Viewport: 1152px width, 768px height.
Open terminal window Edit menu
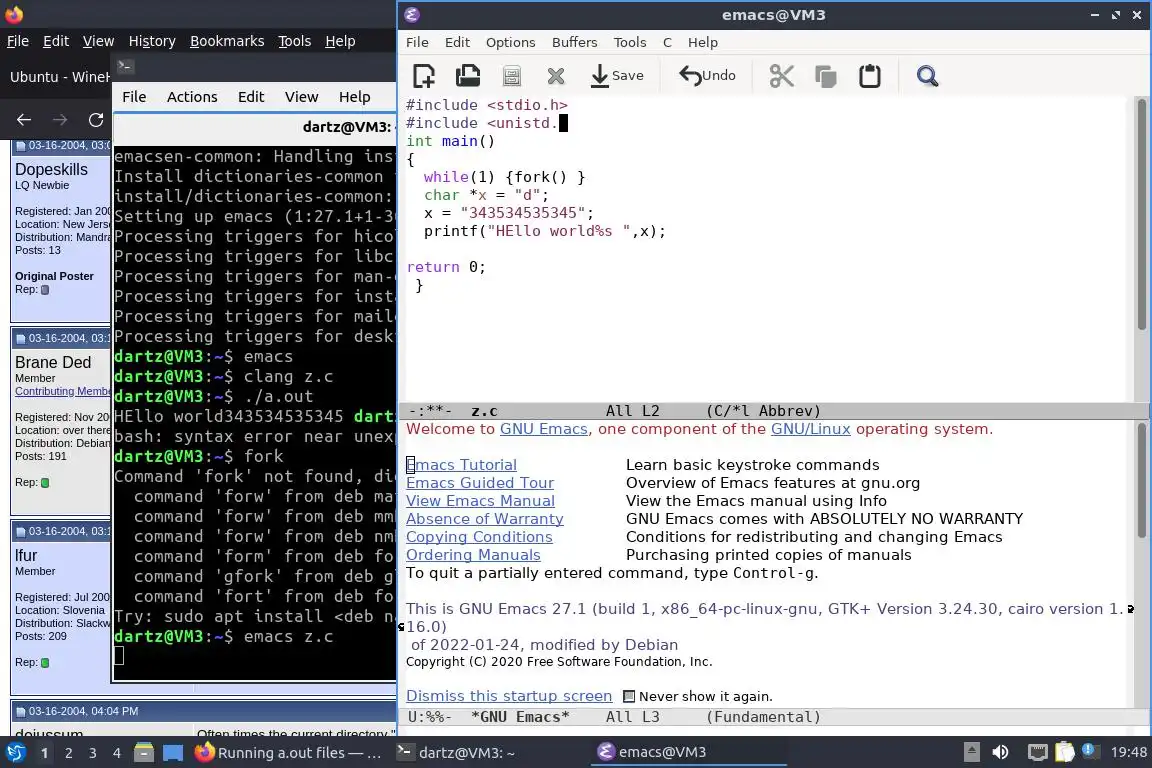[x=251, y=97]
